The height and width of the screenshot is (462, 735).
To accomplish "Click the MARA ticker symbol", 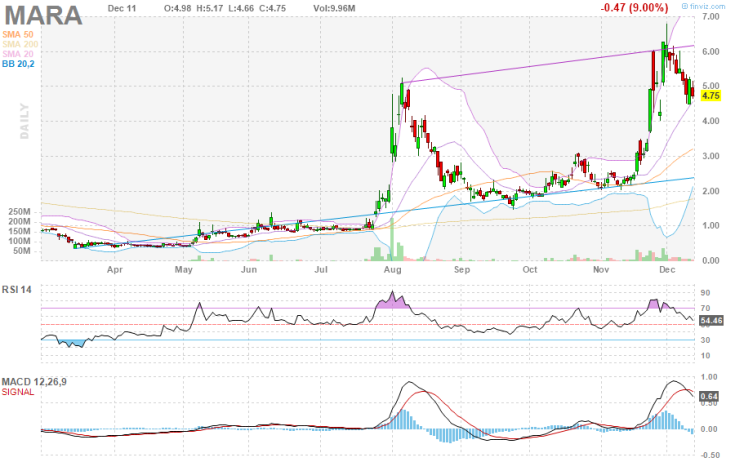I will tap(43, 16).
